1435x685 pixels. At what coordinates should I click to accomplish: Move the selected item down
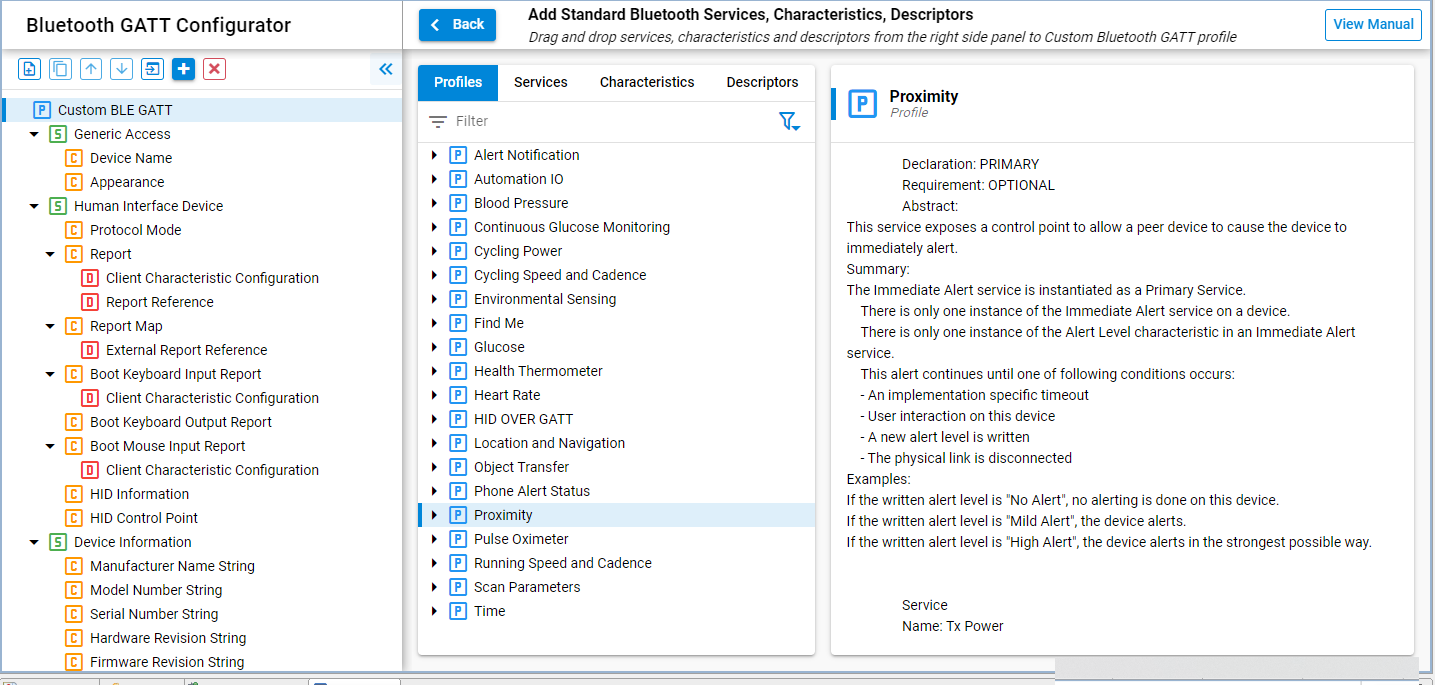119,68
